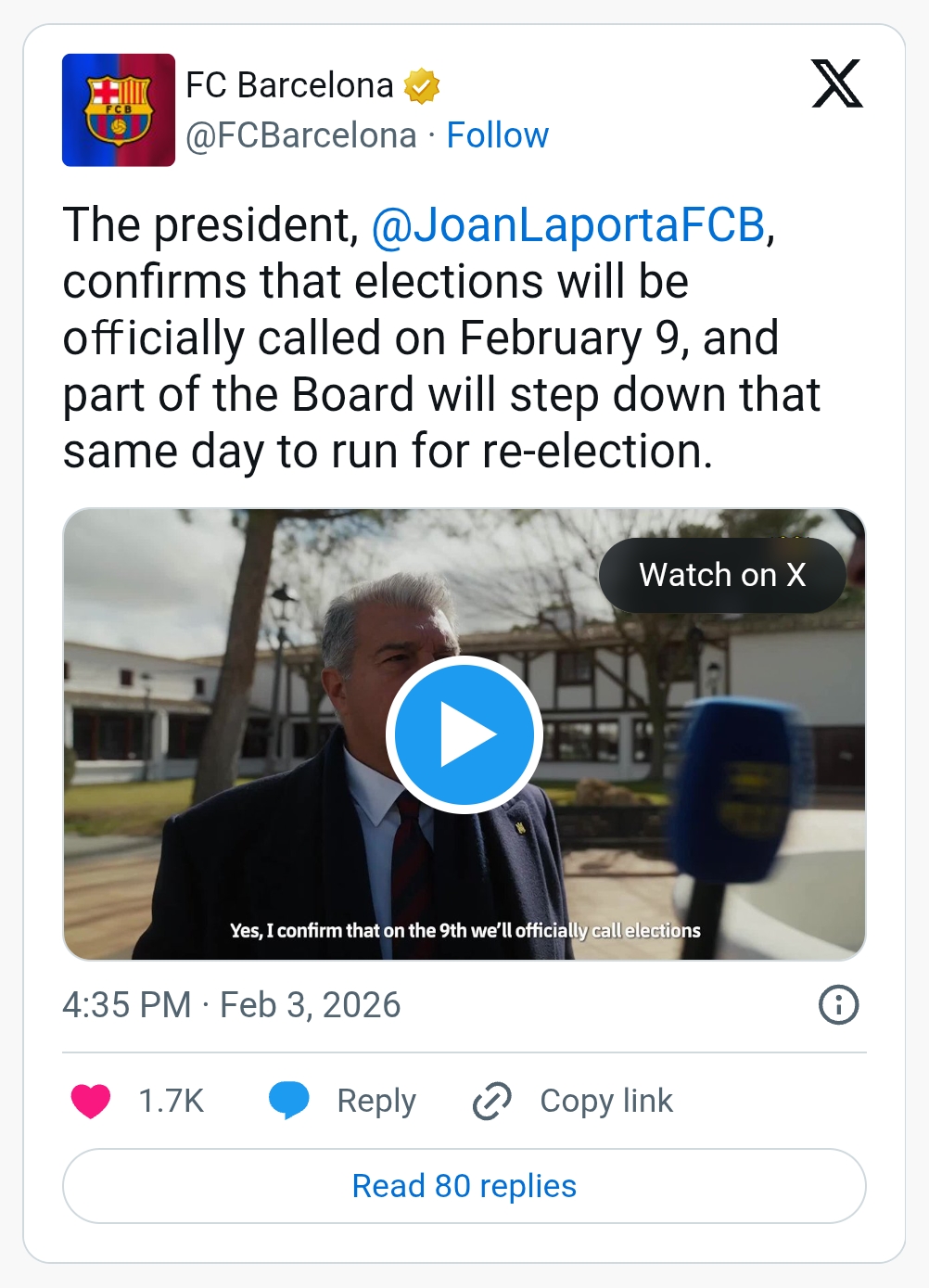Viewport: 929px width, 1288px height.
Task: Click the video thumbnail subtitle area
Action: coord(464,930)
